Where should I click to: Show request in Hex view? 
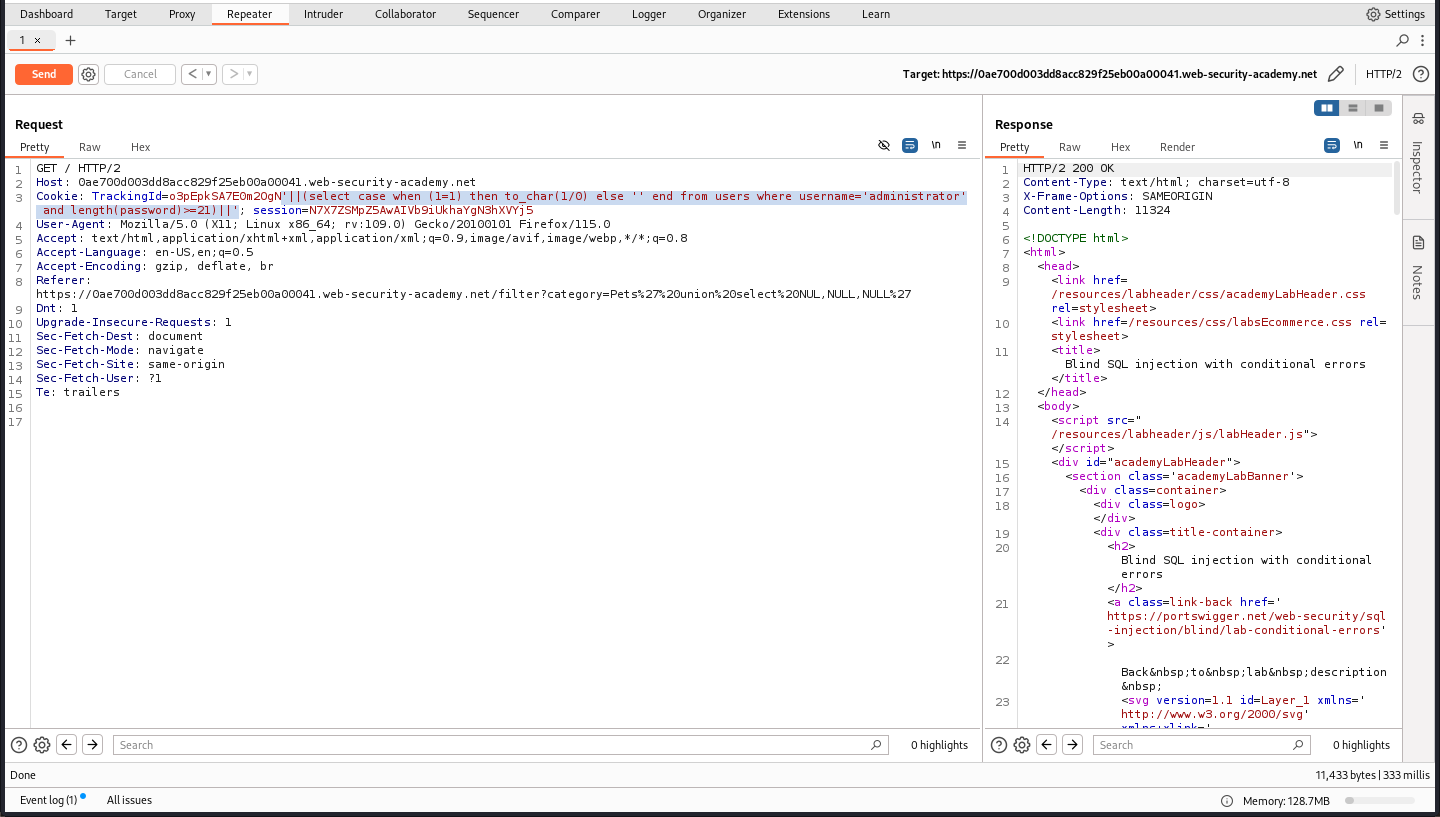[x=140, y=147]
